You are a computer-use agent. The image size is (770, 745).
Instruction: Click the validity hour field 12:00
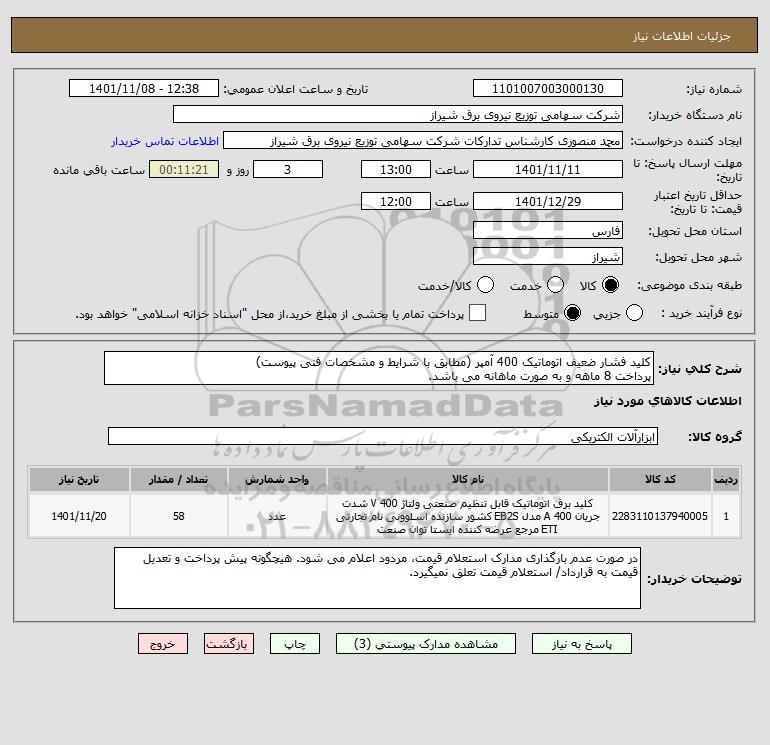(x=396, y=201)
